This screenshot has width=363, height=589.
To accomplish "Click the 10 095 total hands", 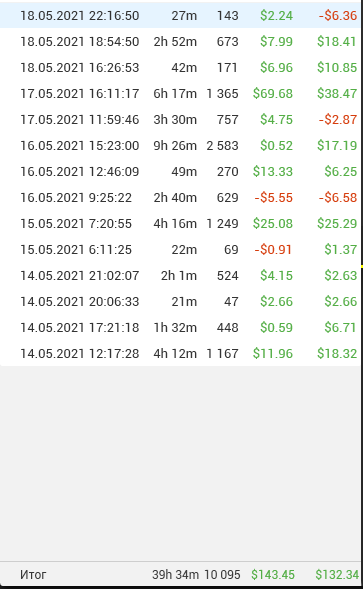I will click(222, 574).
